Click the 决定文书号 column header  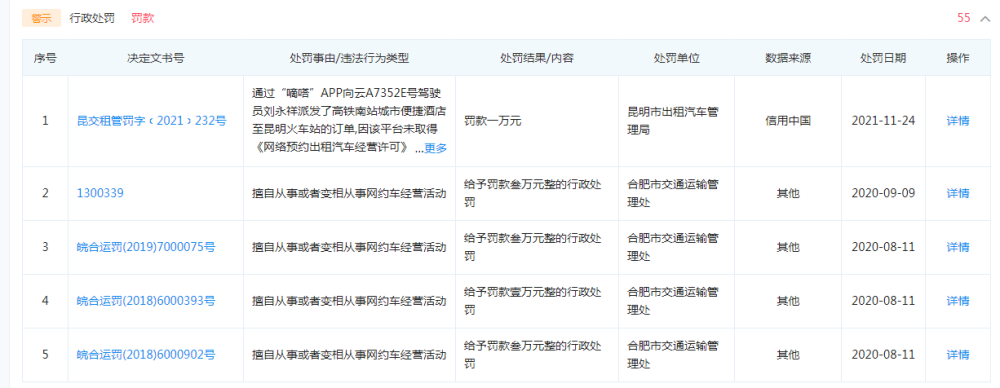coord(156,58)
